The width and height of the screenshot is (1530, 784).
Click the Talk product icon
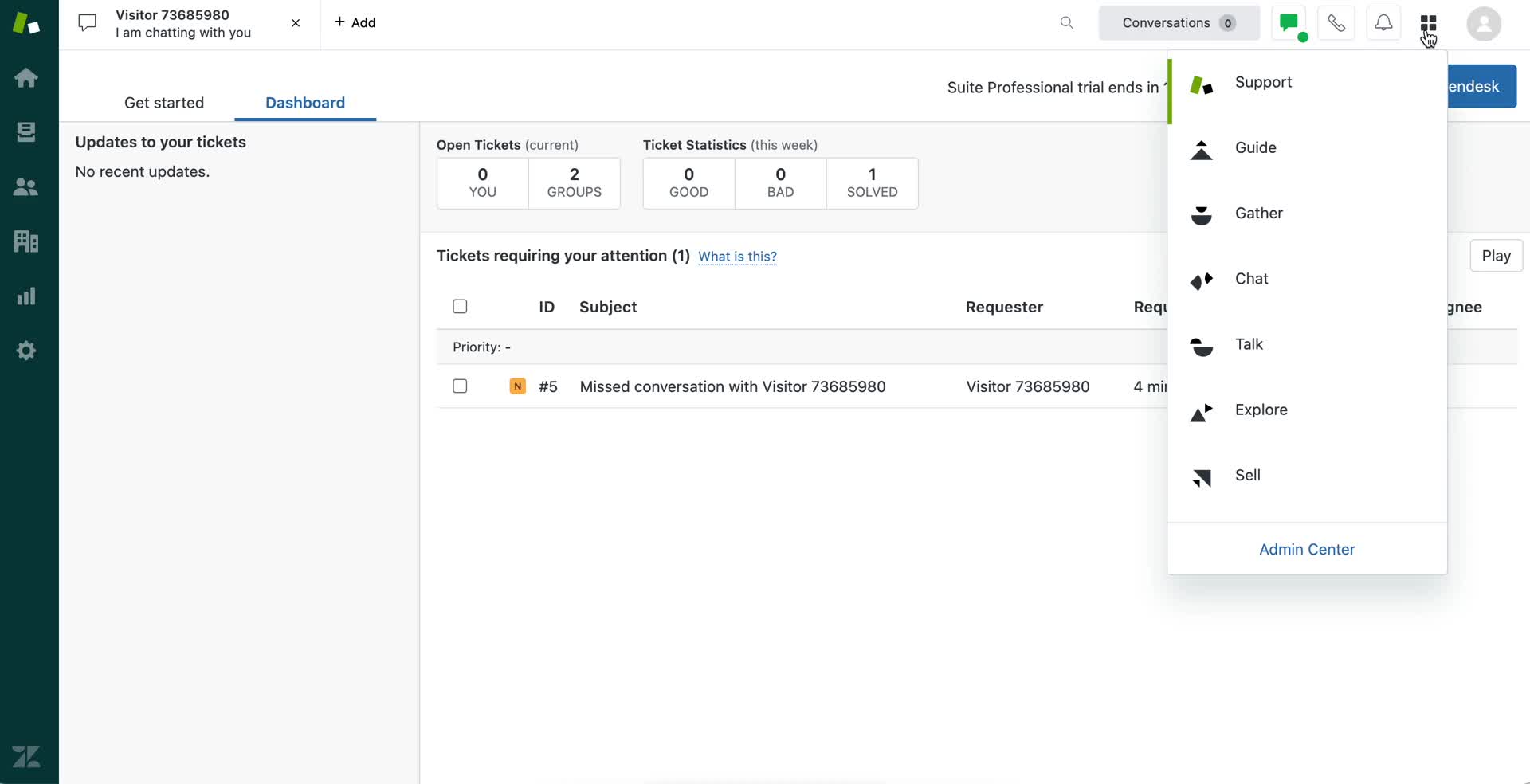(1202, 346)
